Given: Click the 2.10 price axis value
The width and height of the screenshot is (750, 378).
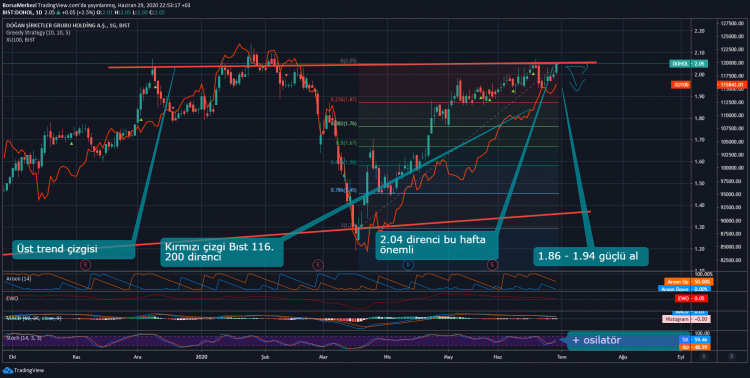Looking at the screenshot, I should (699, 53).
